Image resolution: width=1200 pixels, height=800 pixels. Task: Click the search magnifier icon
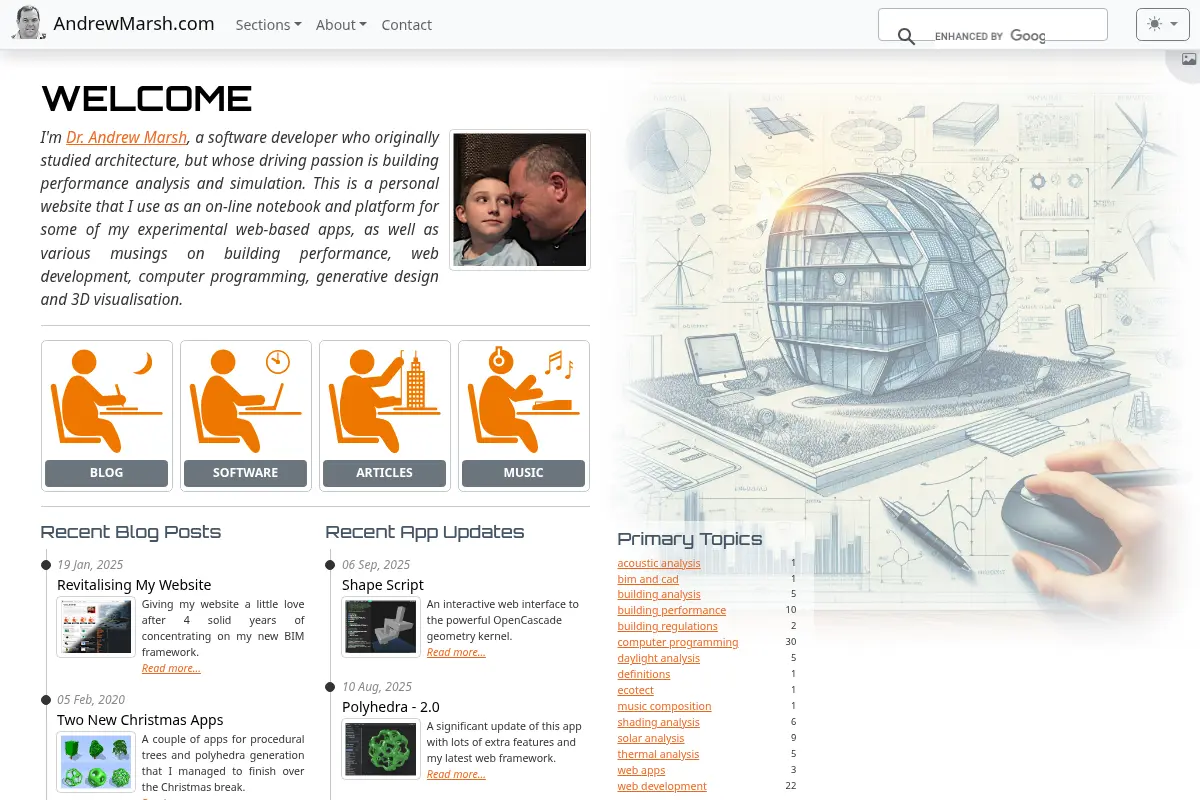point(906,37)
